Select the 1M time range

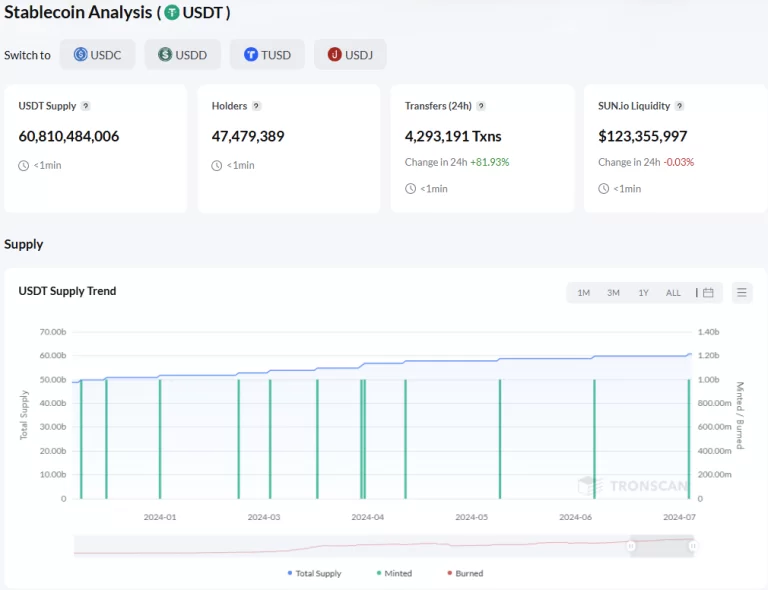point(583,293)
